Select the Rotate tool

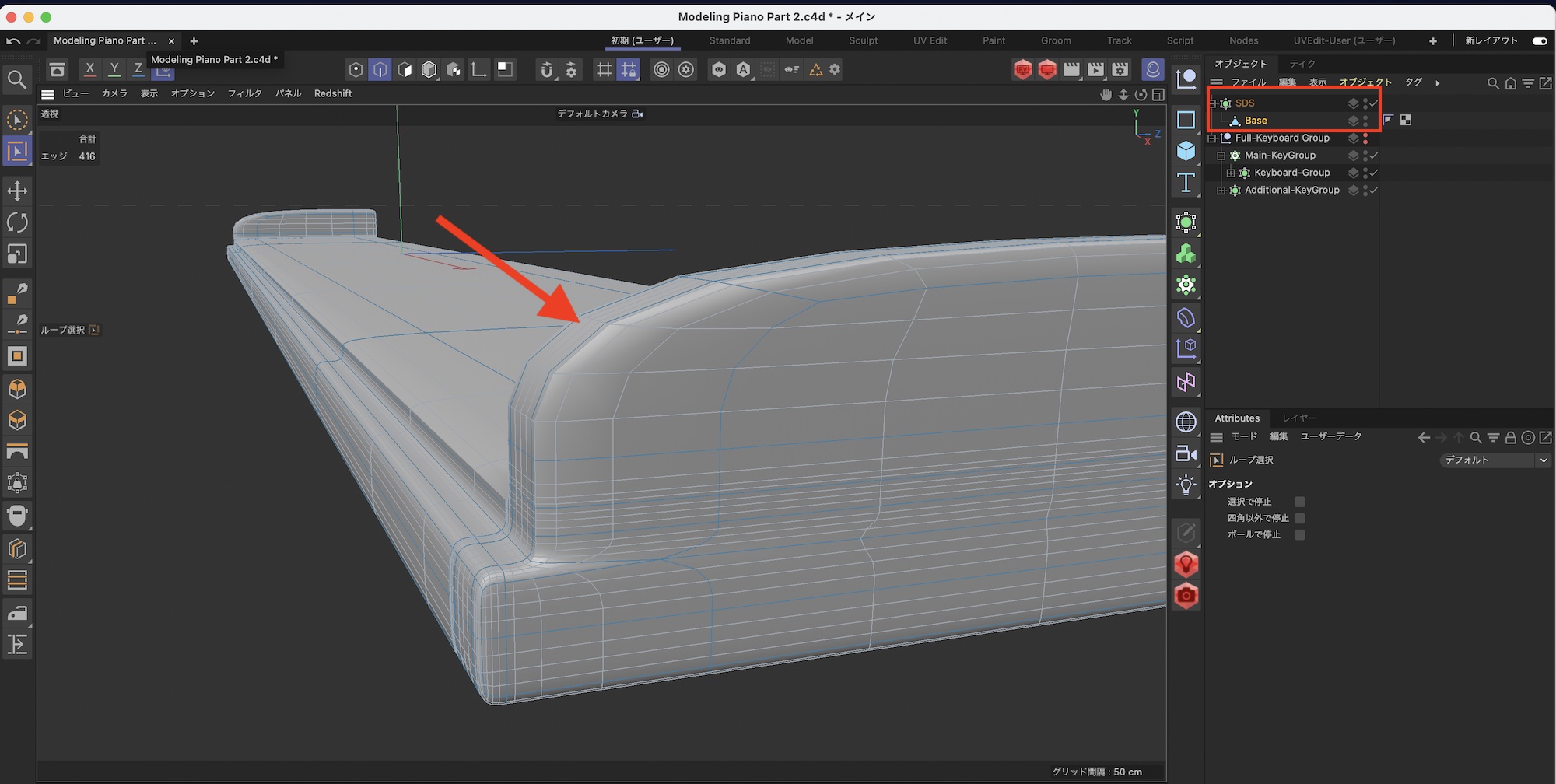(17, 222)
